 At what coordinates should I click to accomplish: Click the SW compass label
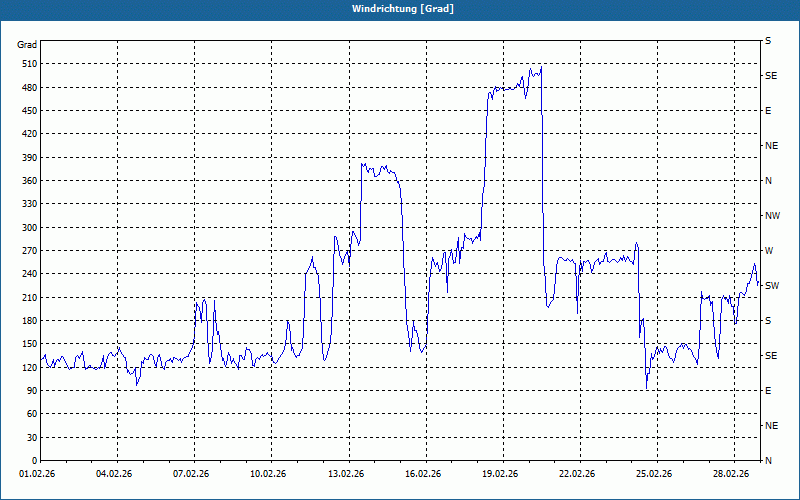coord(772,286)
